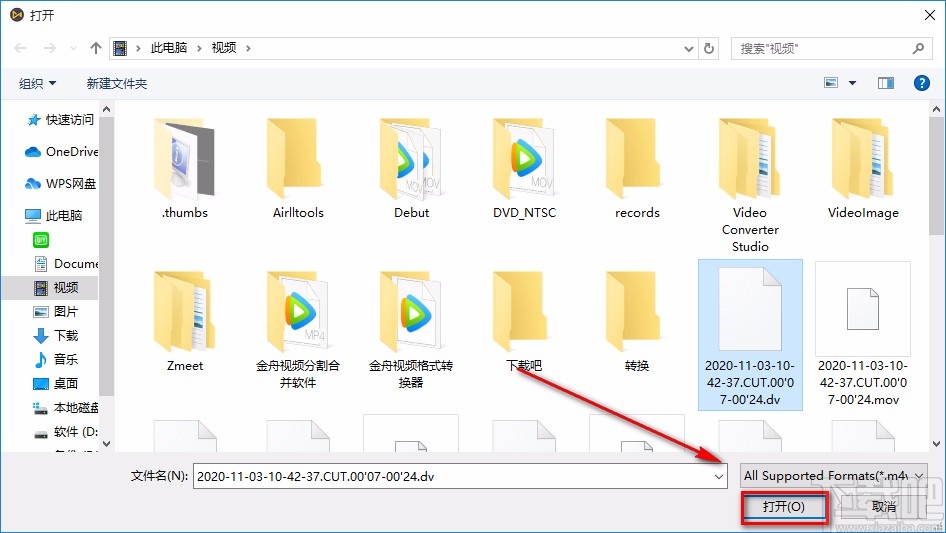The width and height of the screenshot is (946, 533).
Task: Select the records folder
Action: [637, 169]
